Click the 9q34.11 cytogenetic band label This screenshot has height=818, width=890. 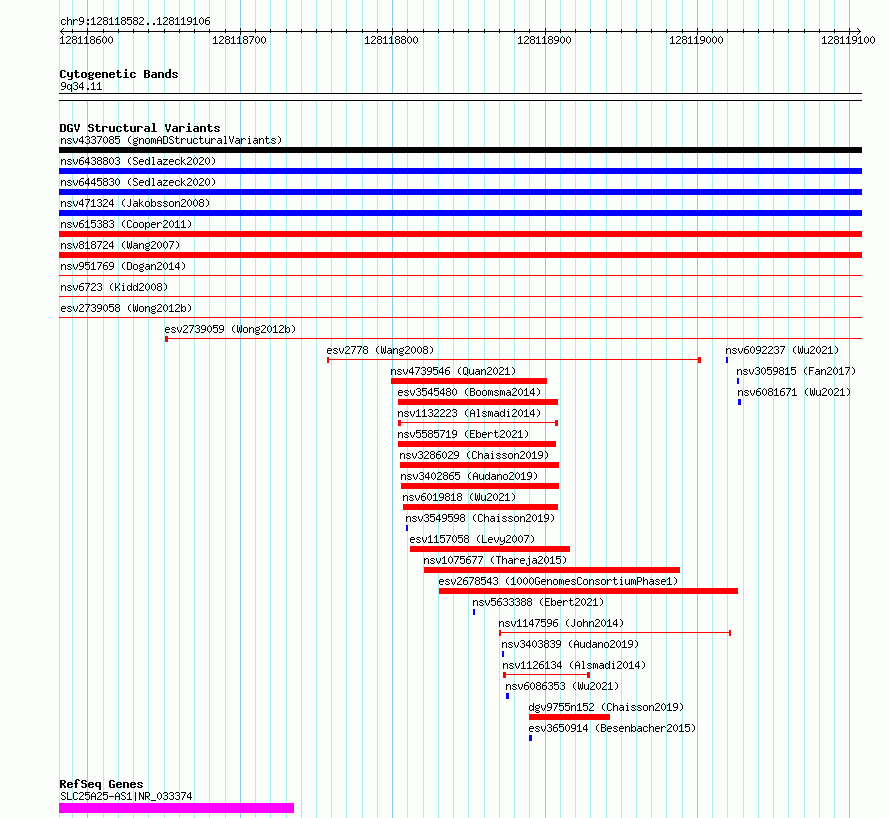81,86
